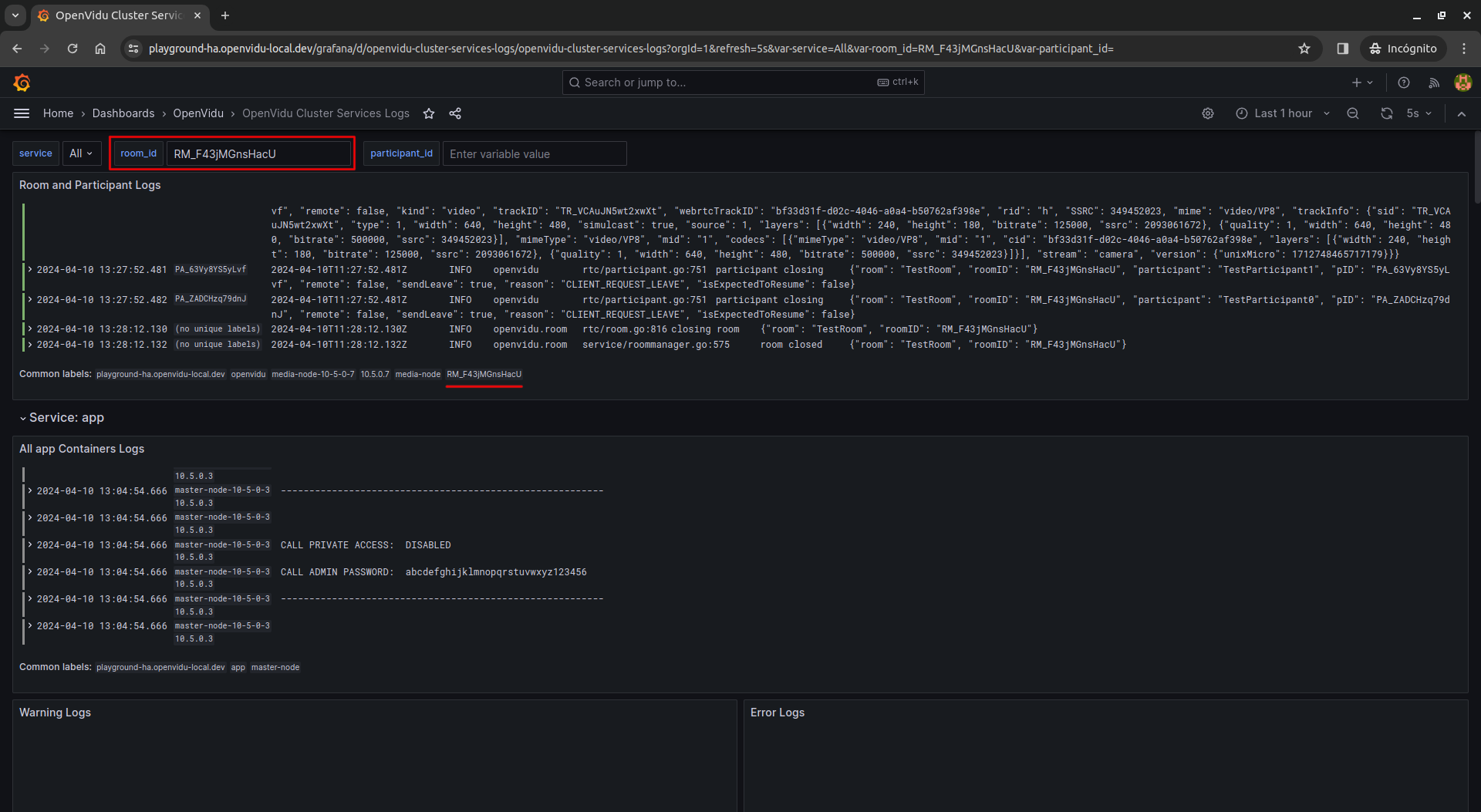Expand the 13:28:12.132 room closed log row

[x=30, y=345]
